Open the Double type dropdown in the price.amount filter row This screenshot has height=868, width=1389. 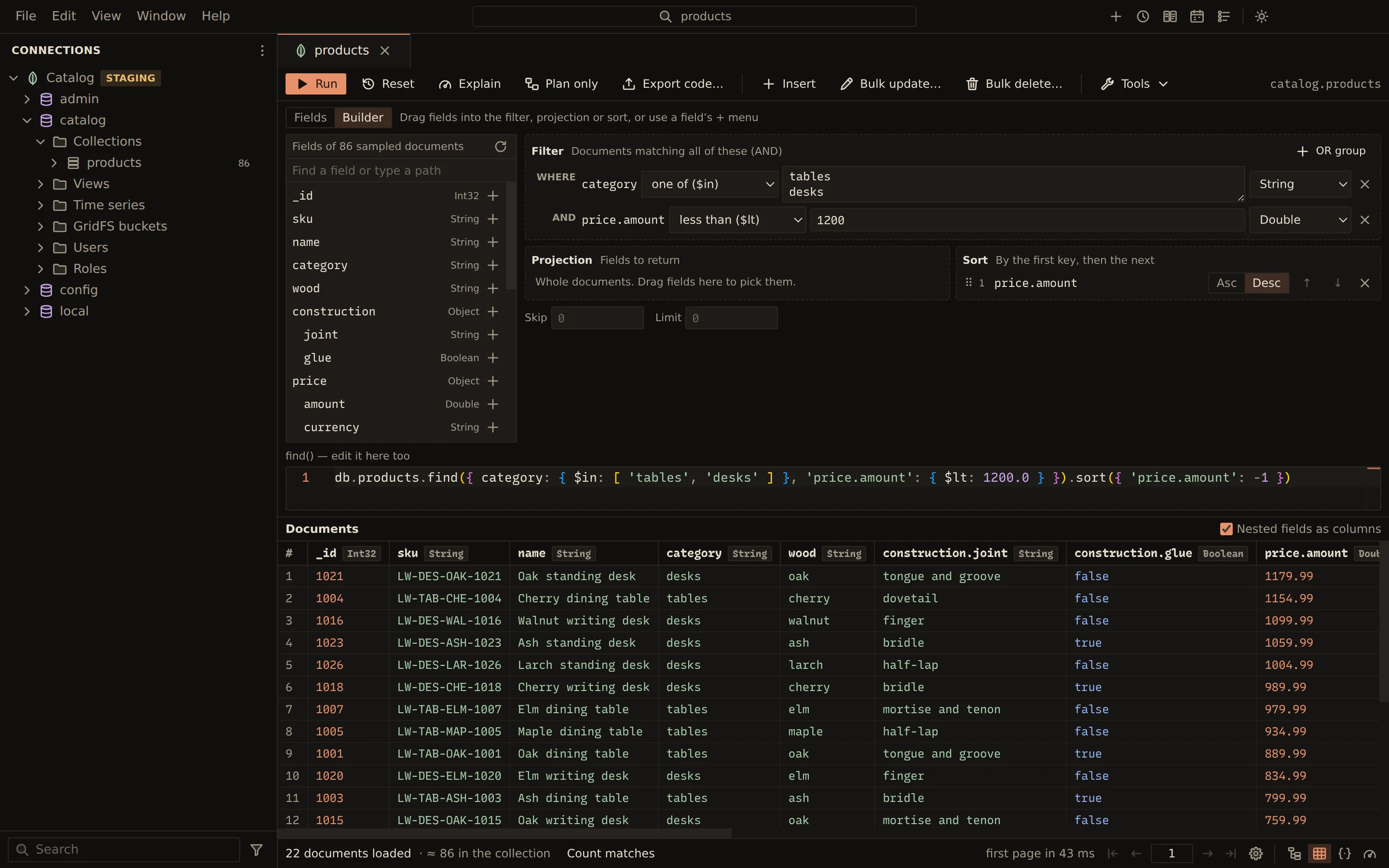tap(1300, 220)
